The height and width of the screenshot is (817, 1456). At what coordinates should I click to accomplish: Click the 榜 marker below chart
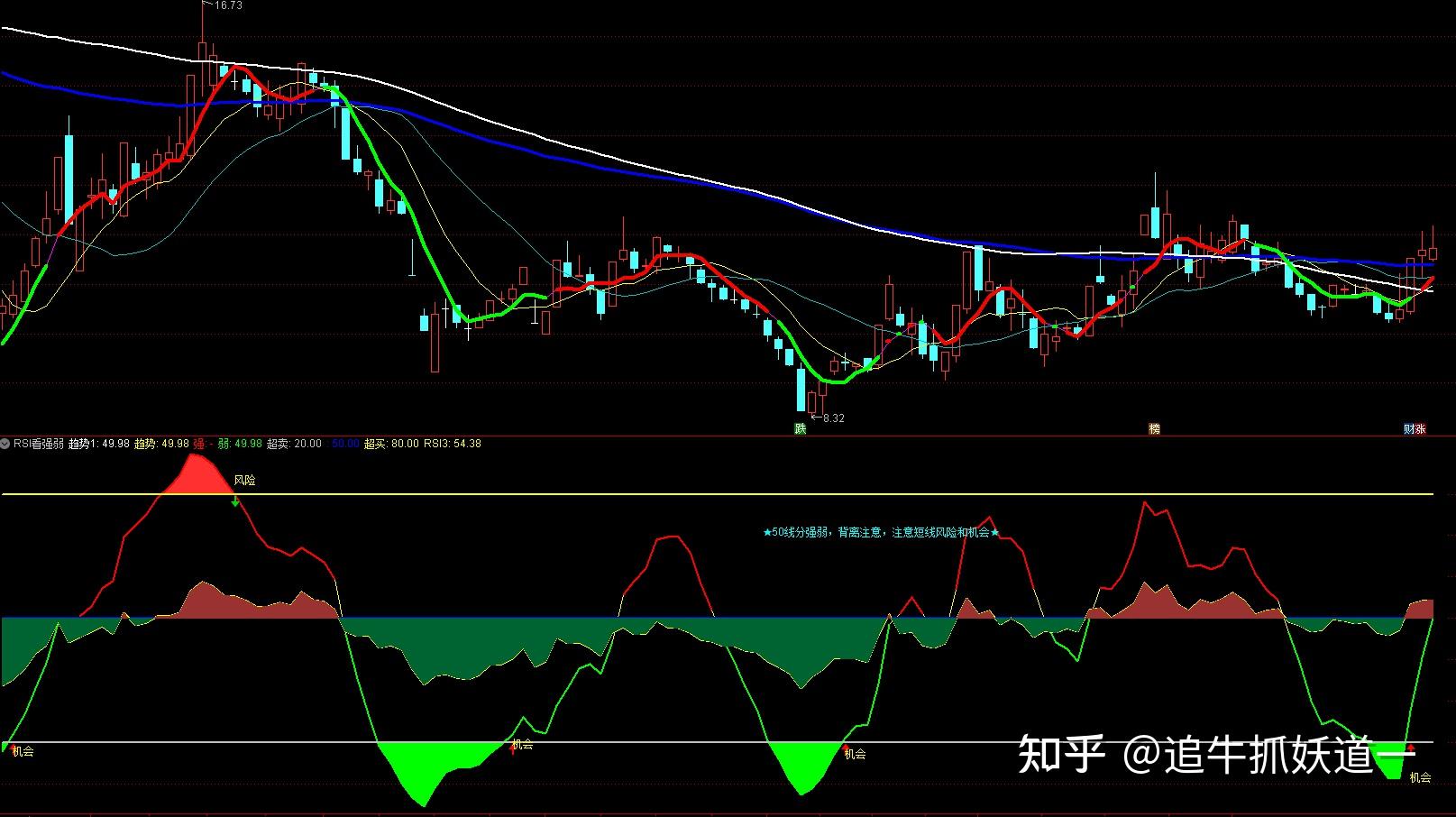(1154, 429)
